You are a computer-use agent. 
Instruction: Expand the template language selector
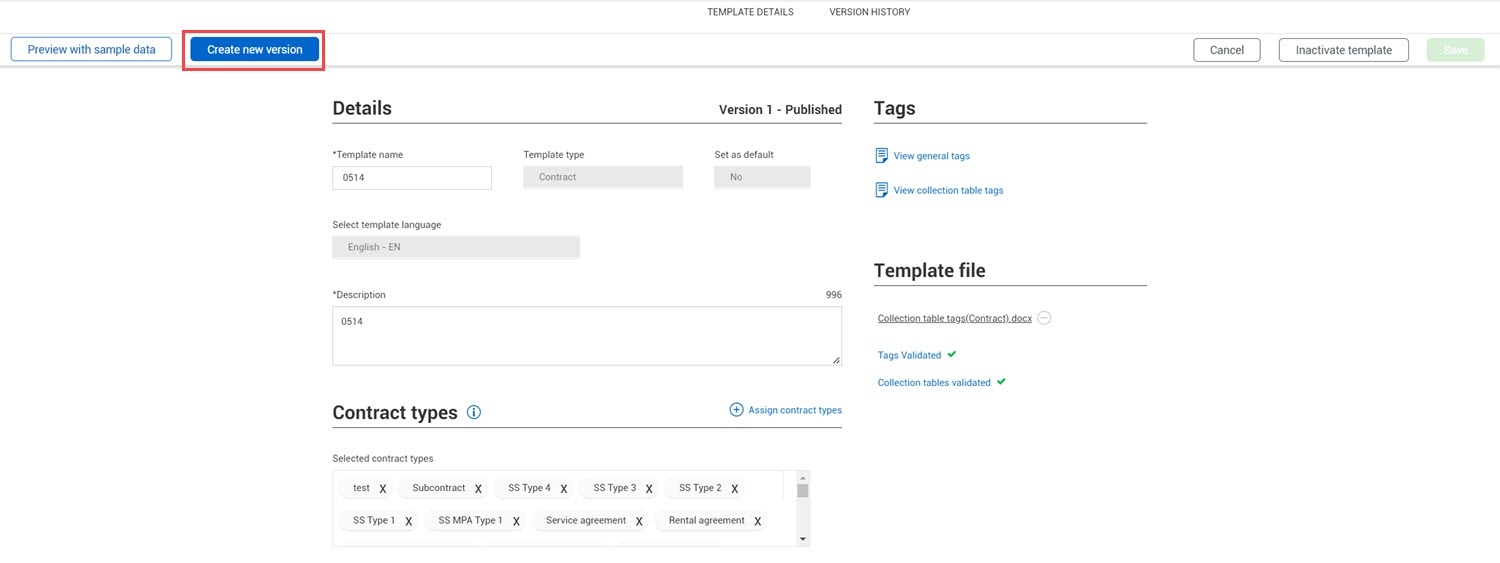(455, 247)
